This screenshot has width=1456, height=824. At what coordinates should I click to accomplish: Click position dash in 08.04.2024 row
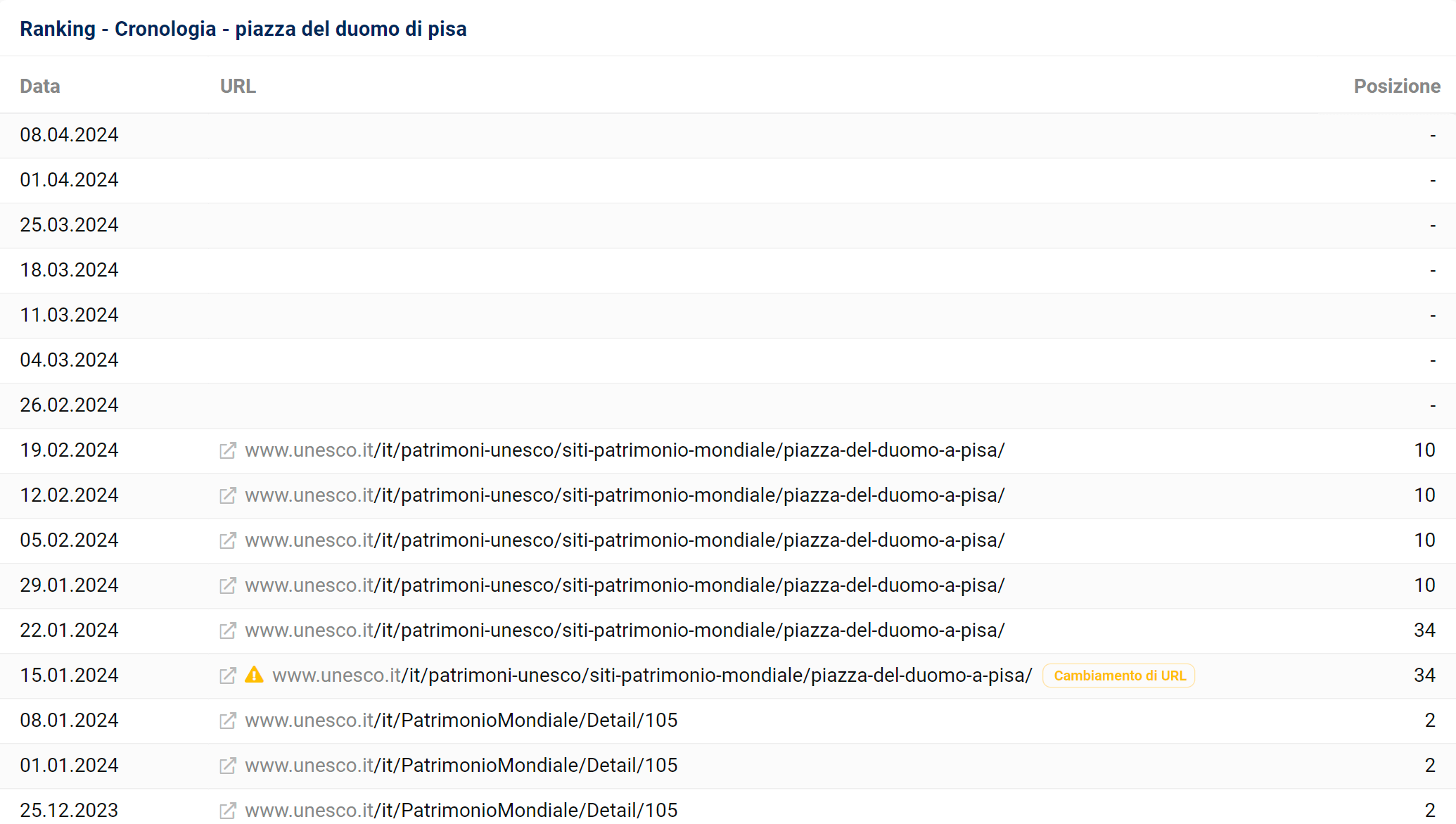(1432, 135)
